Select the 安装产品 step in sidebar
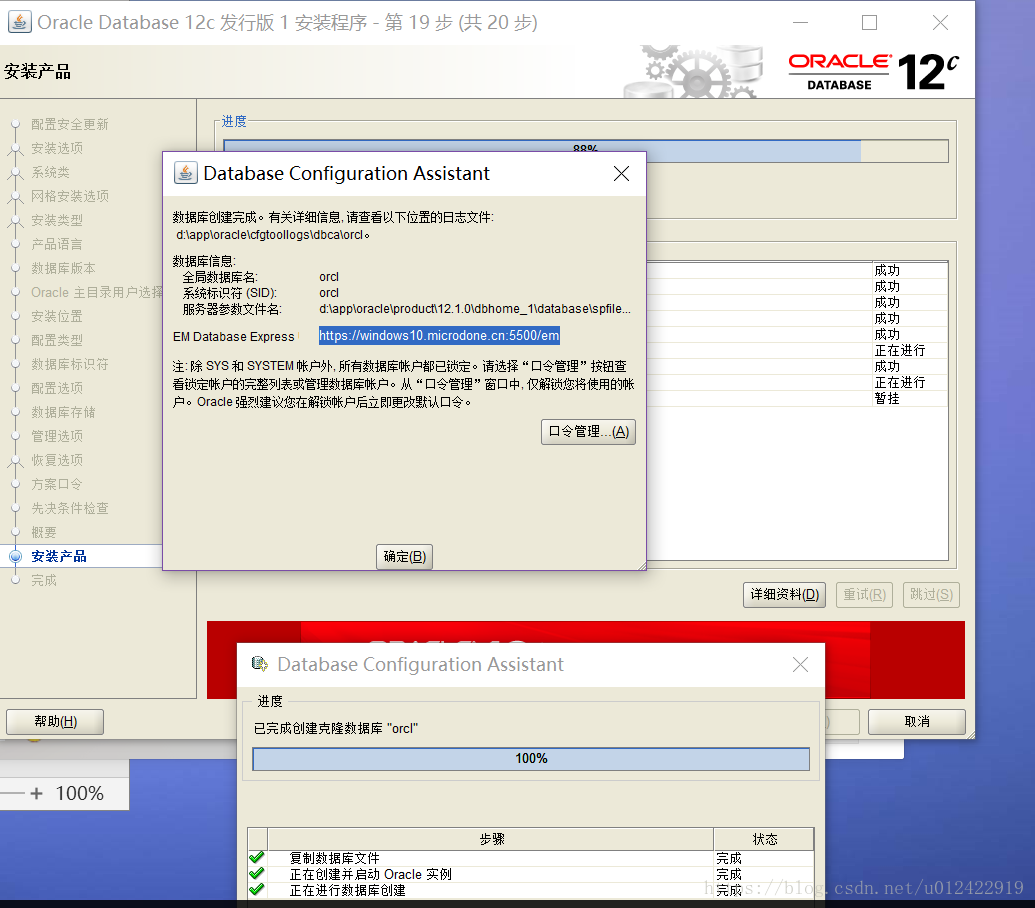 [x=59, y=556]
